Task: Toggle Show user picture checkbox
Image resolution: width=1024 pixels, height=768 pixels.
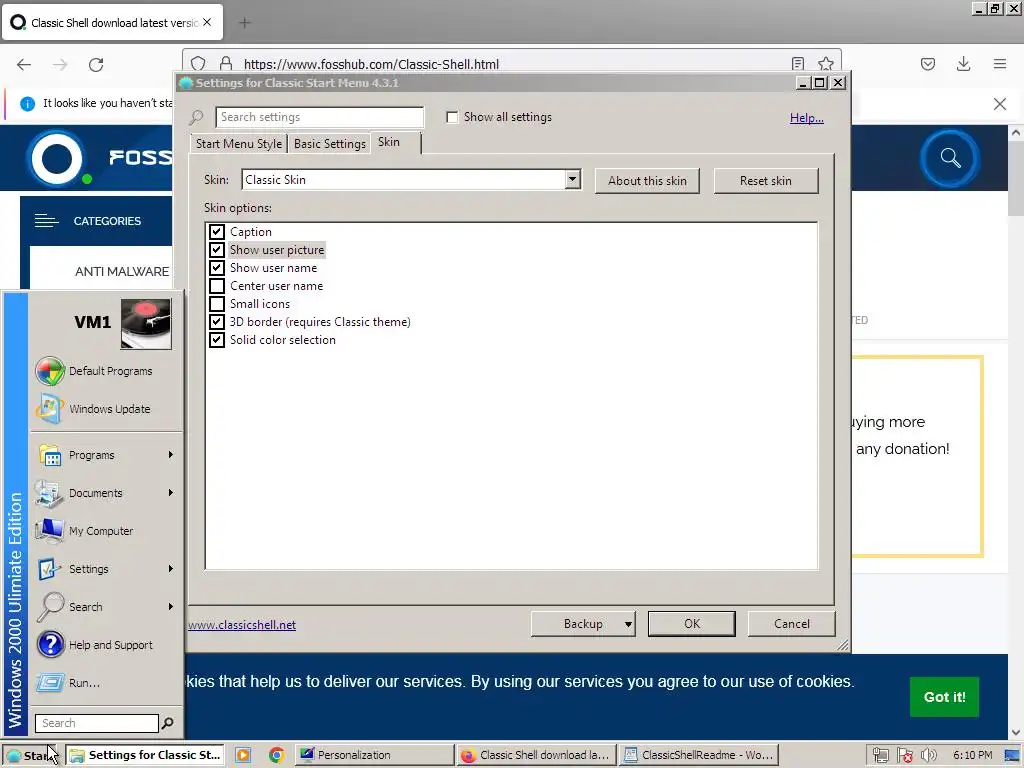Action: point(217,249)
